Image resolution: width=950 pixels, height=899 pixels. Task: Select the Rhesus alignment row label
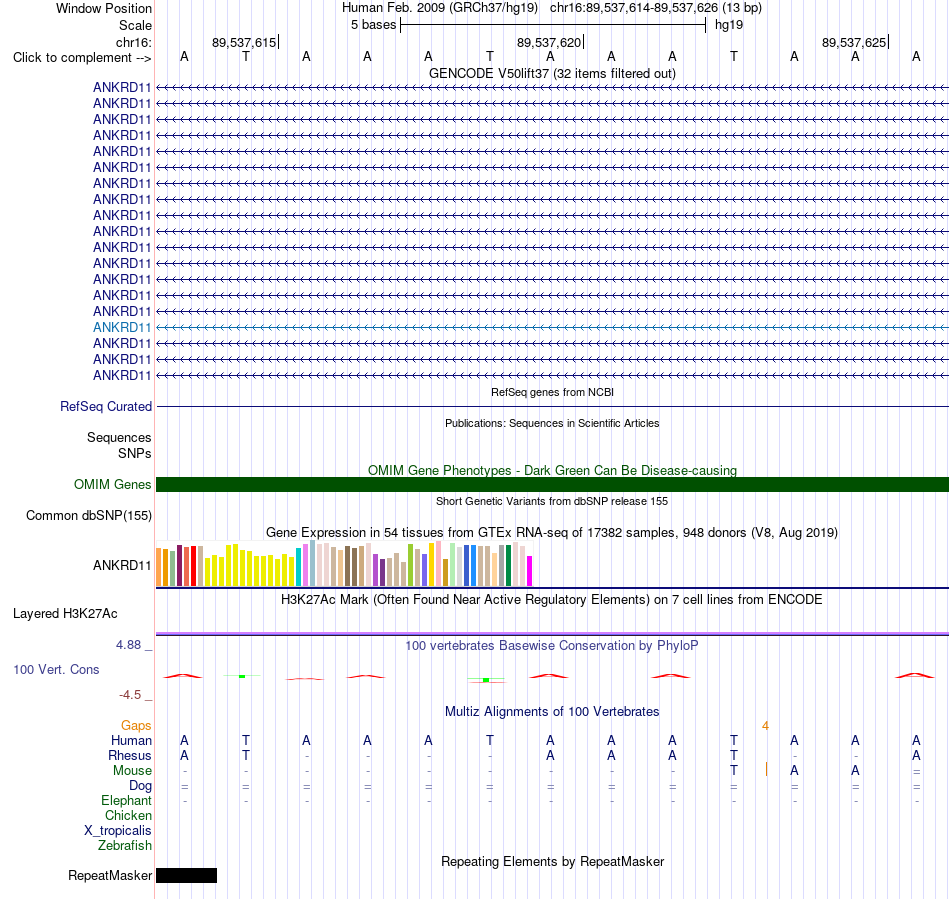tap(130, 755)
